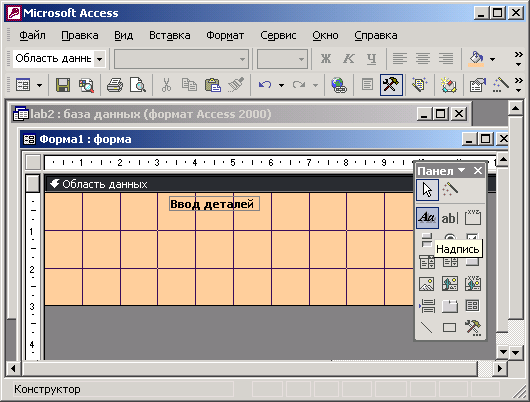Select the Tab Control tool
The image size is (530, 402).
pos(450,306)
